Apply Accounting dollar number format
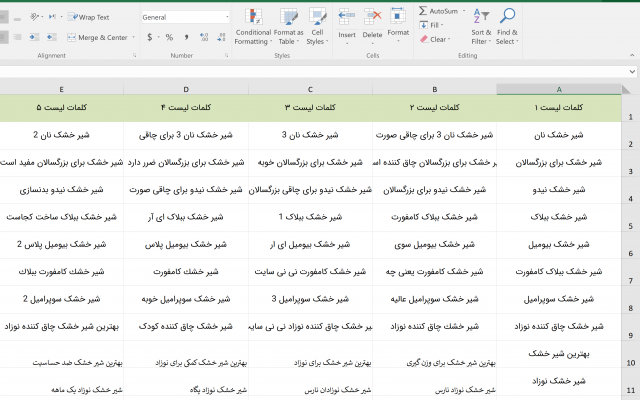Image resolution: width=640 pixels, height=400 pixels. [x=150, y=38]
